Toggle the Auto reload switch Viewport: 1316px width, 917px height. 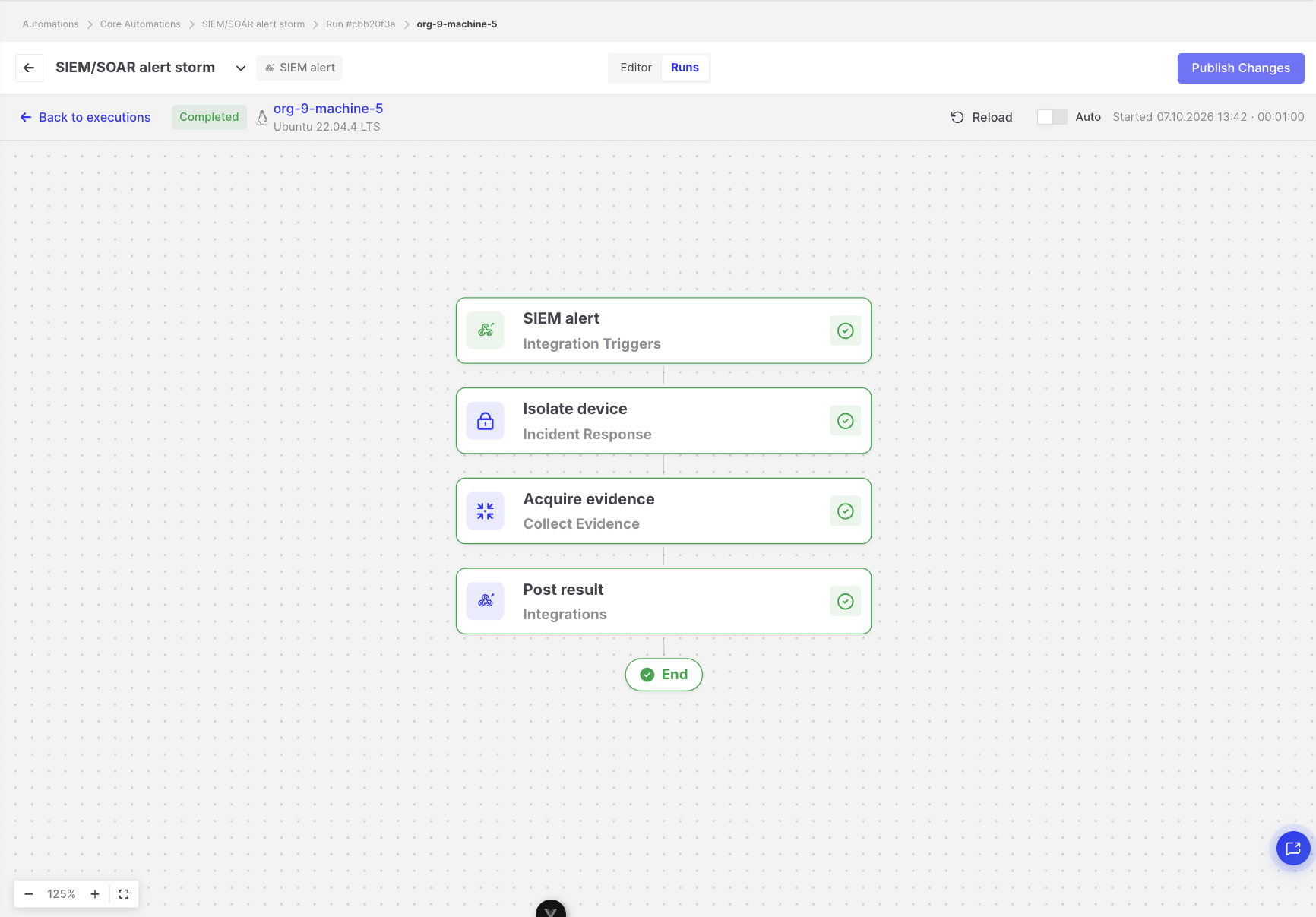pos(1052,117)
